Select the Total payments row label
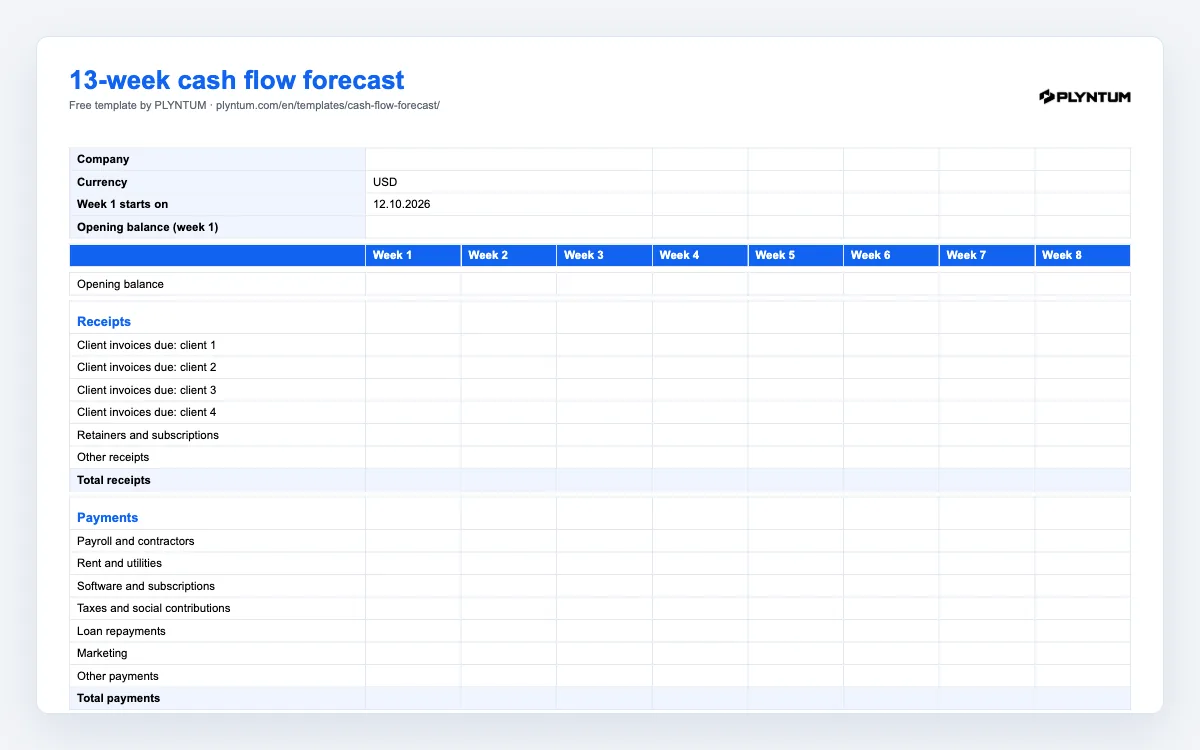Viewport: 1200px width, 750px height. [x=217, y=698]
